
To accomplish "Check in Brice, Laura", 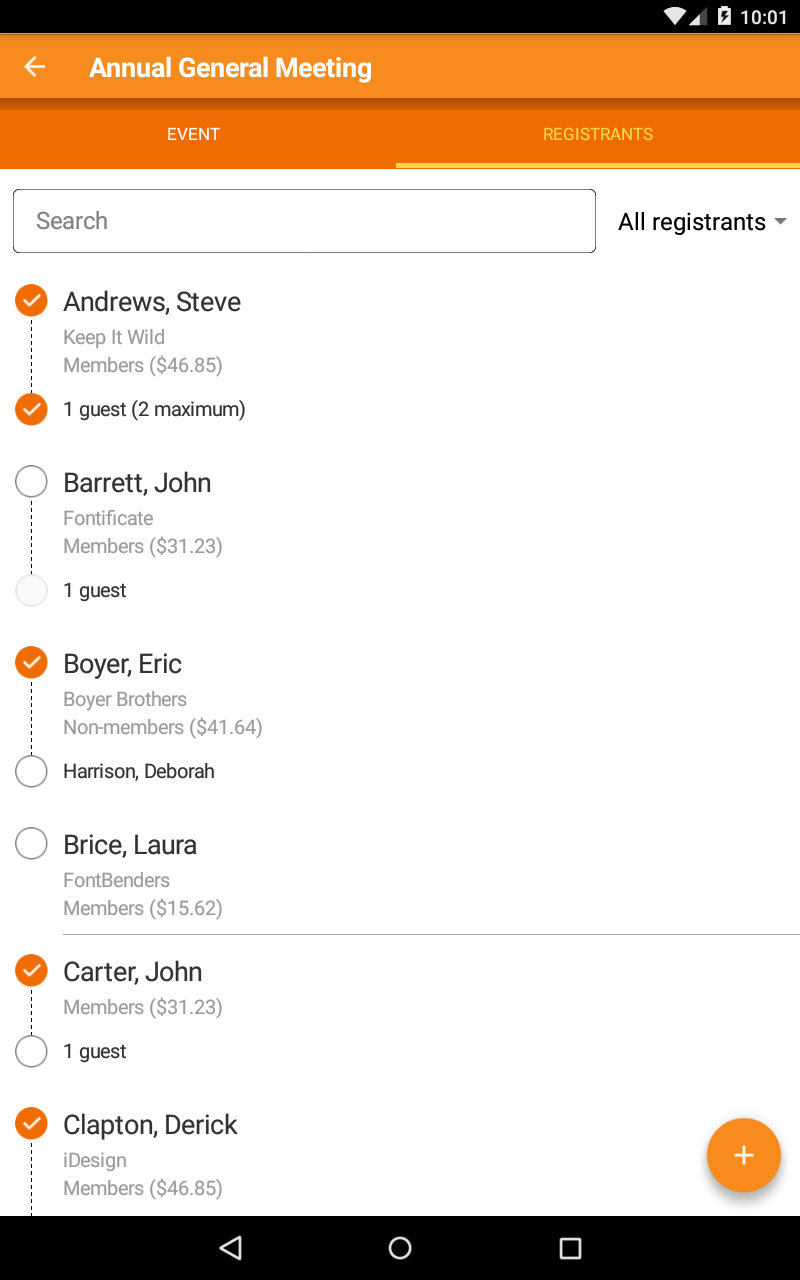I will click(32, 844).
